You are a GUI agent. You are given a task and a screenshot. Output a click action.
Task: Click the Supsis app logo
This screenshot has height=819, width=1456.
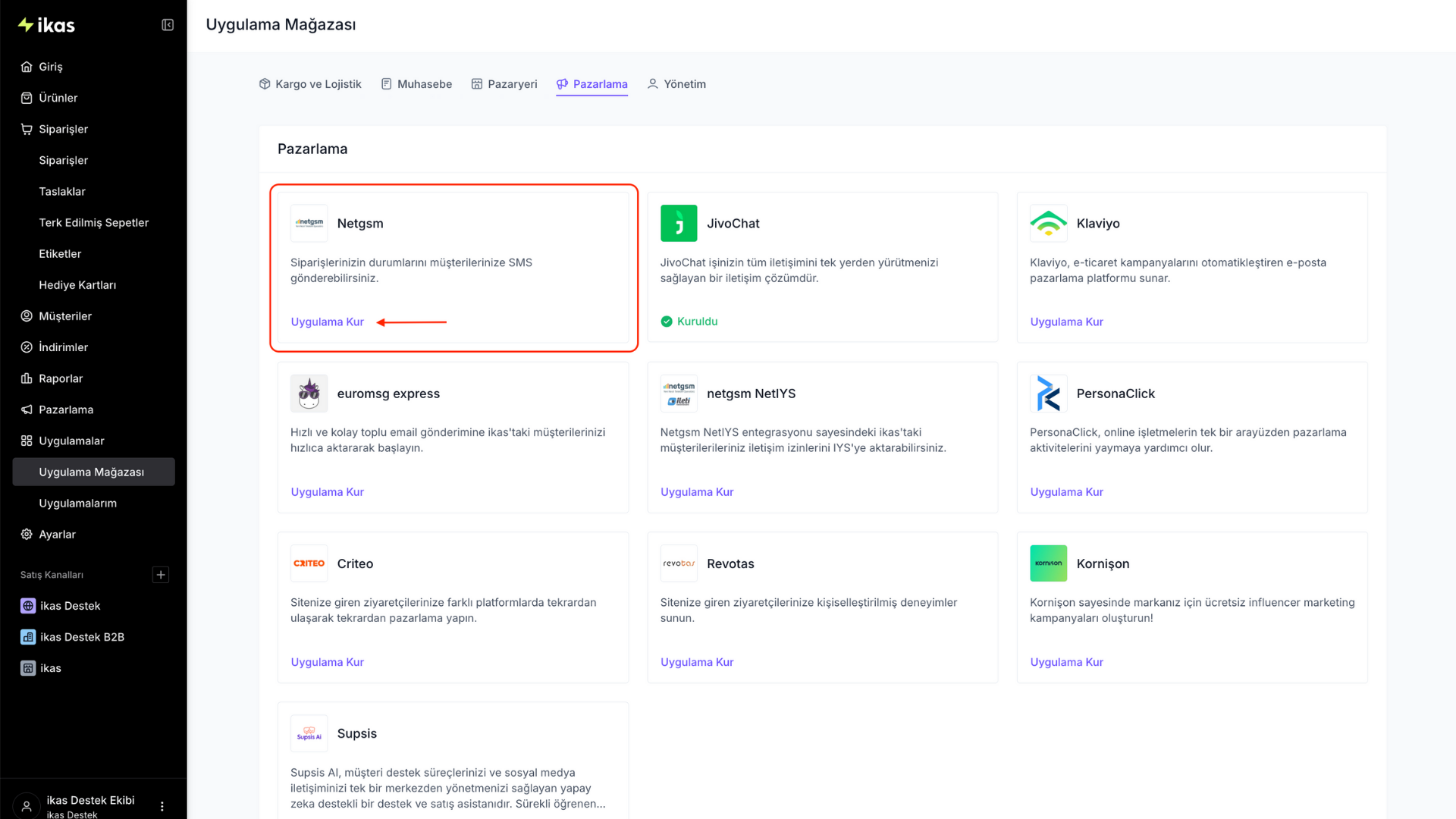pyautogui.click(x=309, y=733)
